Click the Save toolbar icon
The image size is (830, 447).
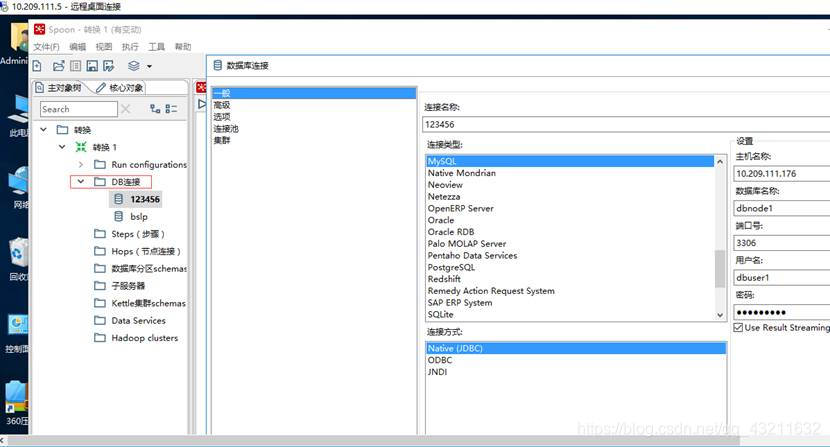[92, 66]
